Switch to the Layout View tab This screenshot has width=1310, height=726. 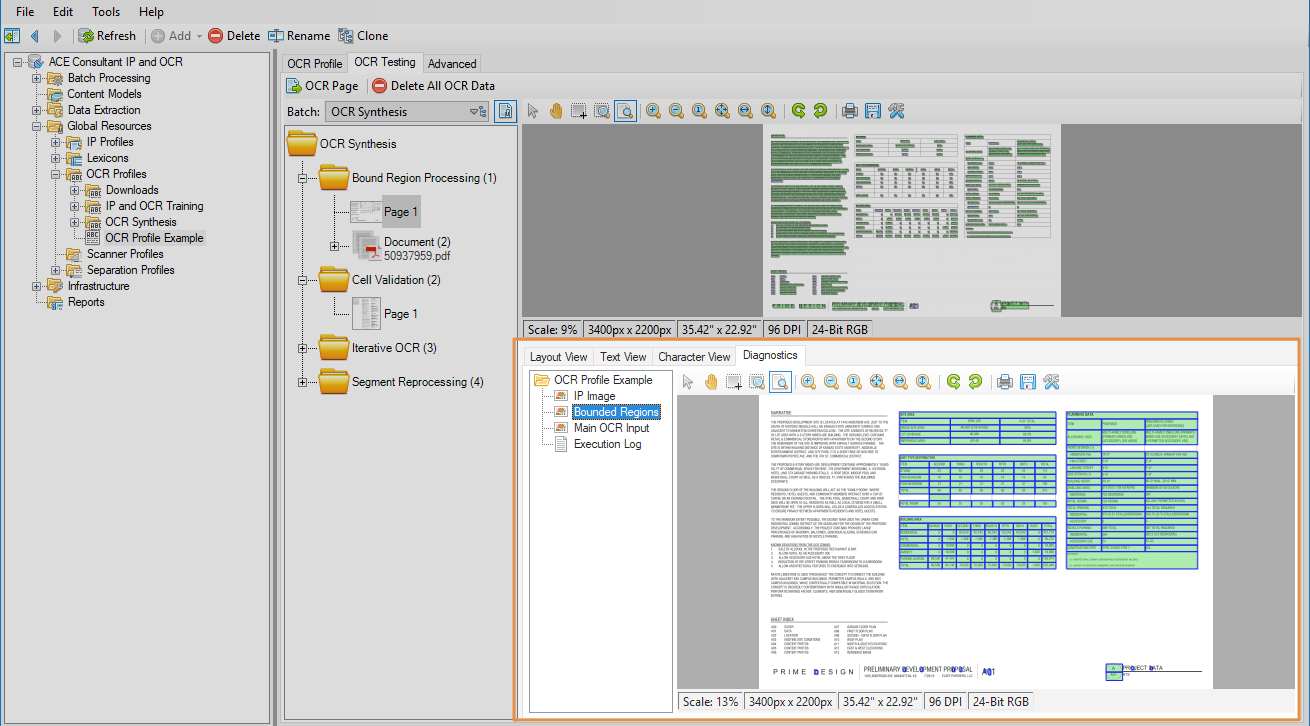pyautogui.click(x=558, y=357)
